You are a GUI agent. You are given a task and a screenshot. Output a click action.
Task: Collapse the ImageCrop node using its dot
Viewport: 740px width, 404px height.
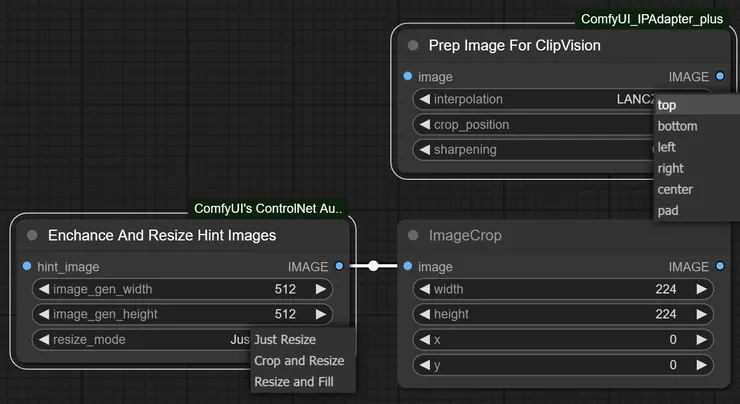click(413, 236)
